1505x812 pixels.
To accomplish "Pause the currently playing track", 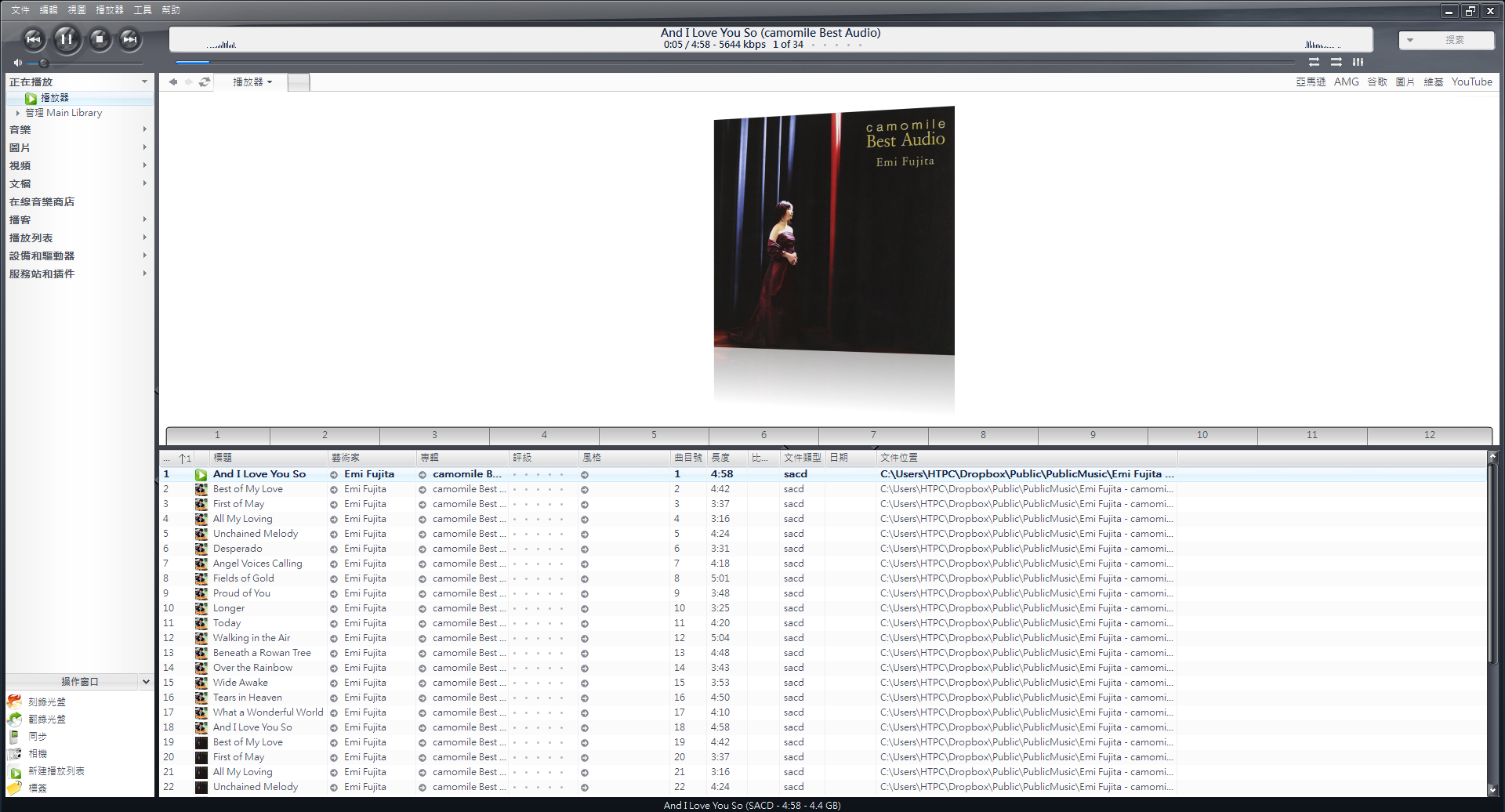I will click(x=67, y=38).
